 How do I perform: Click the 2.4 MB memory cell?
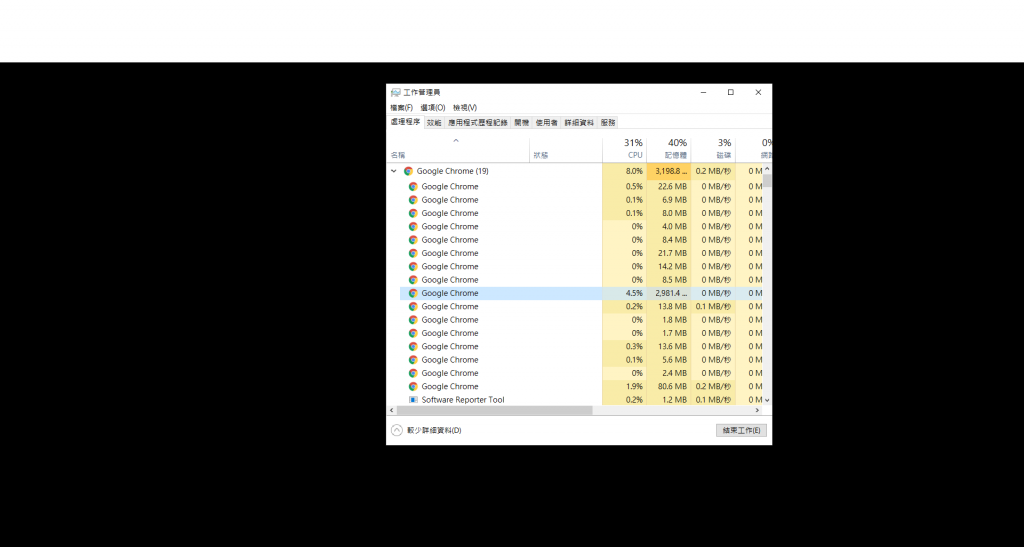669,373
